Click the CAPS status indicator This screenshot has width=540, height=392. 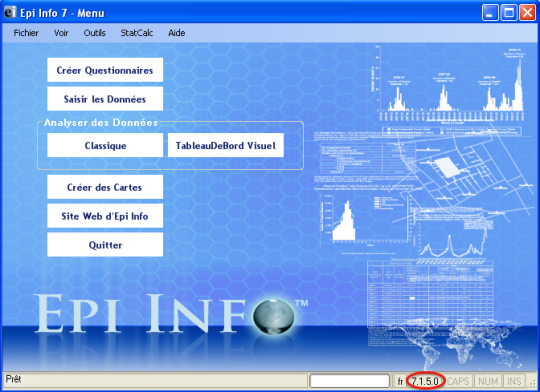click(458, 381)
